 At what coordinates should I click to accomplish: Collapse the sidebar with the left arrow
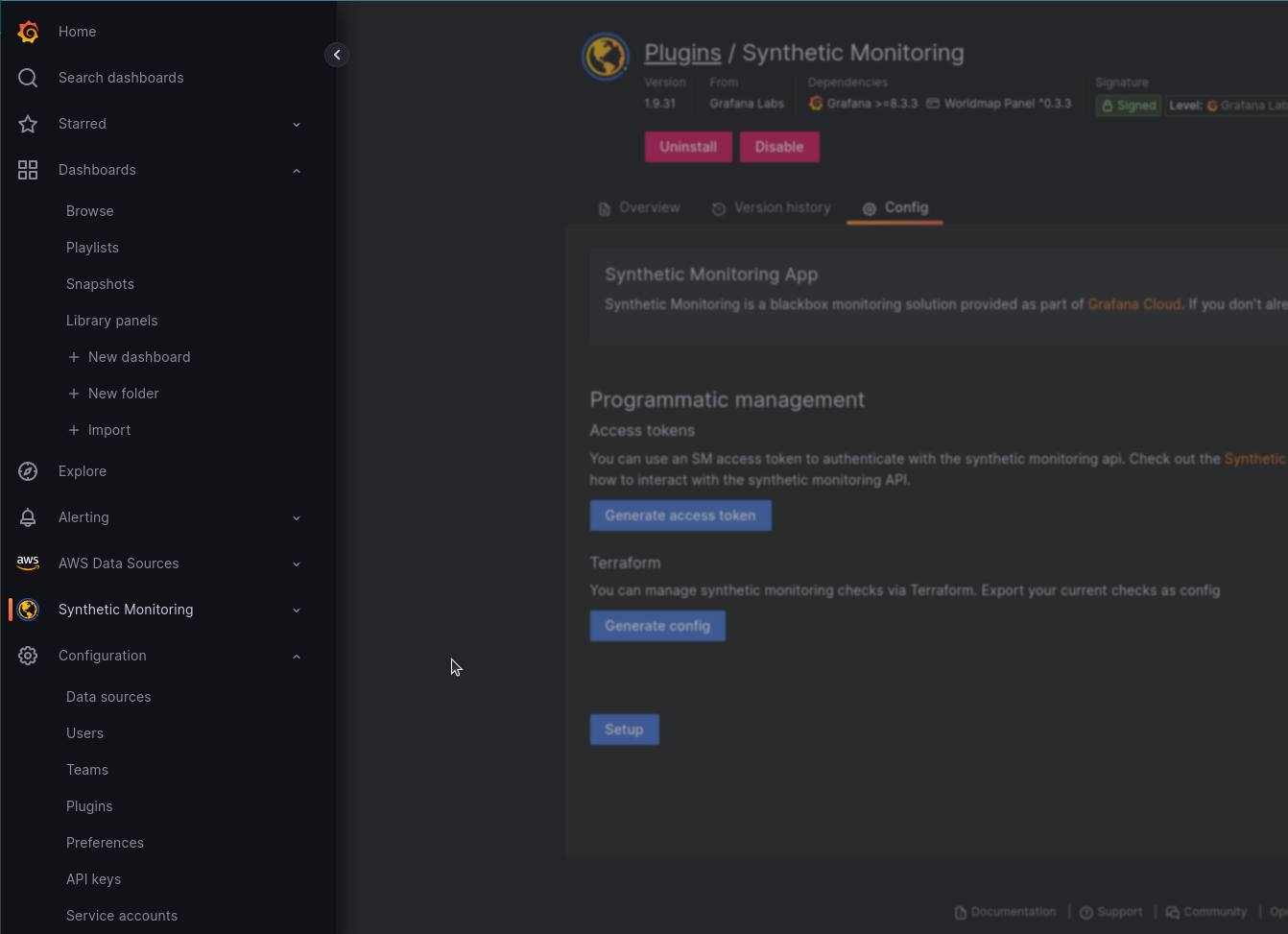[x=337, y=55]
